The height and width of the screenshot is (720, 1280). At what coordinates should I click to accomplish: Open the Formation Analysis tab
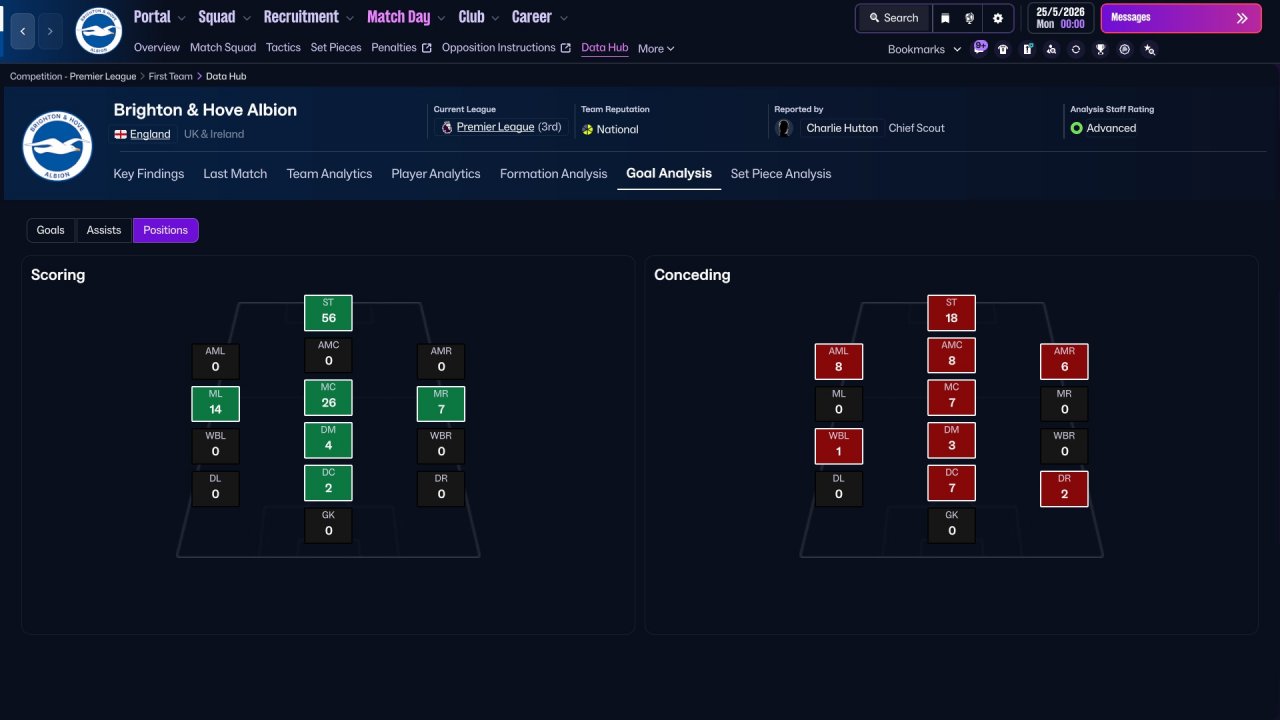(554, 174)
